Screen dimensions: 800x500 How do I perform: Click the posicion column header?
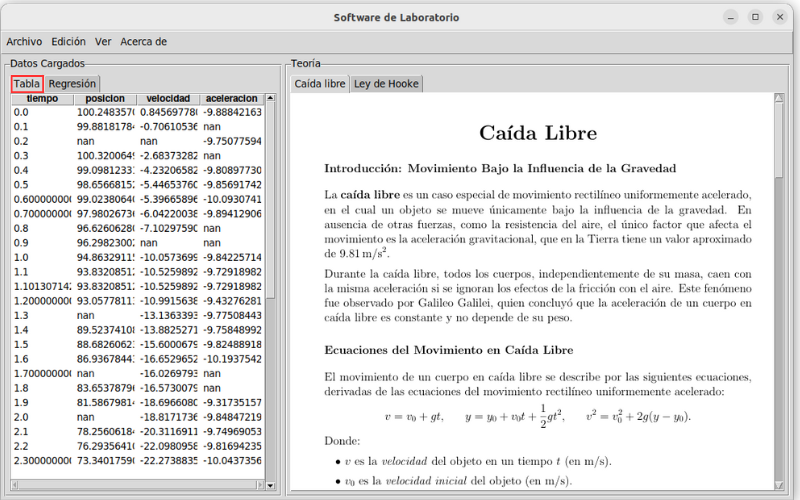(x=105, y=99)
